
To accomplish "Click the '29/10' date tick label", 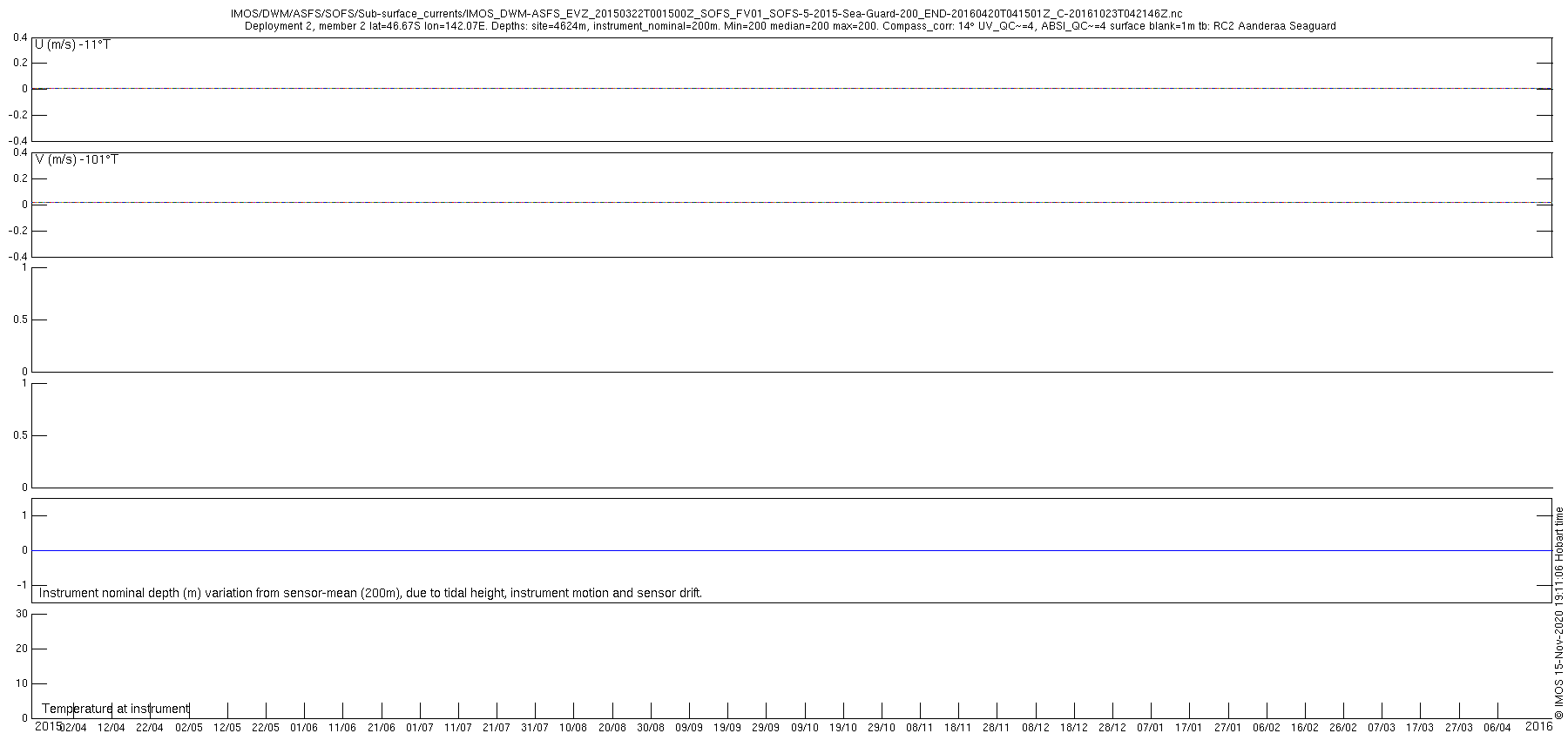I will [882, 728].
